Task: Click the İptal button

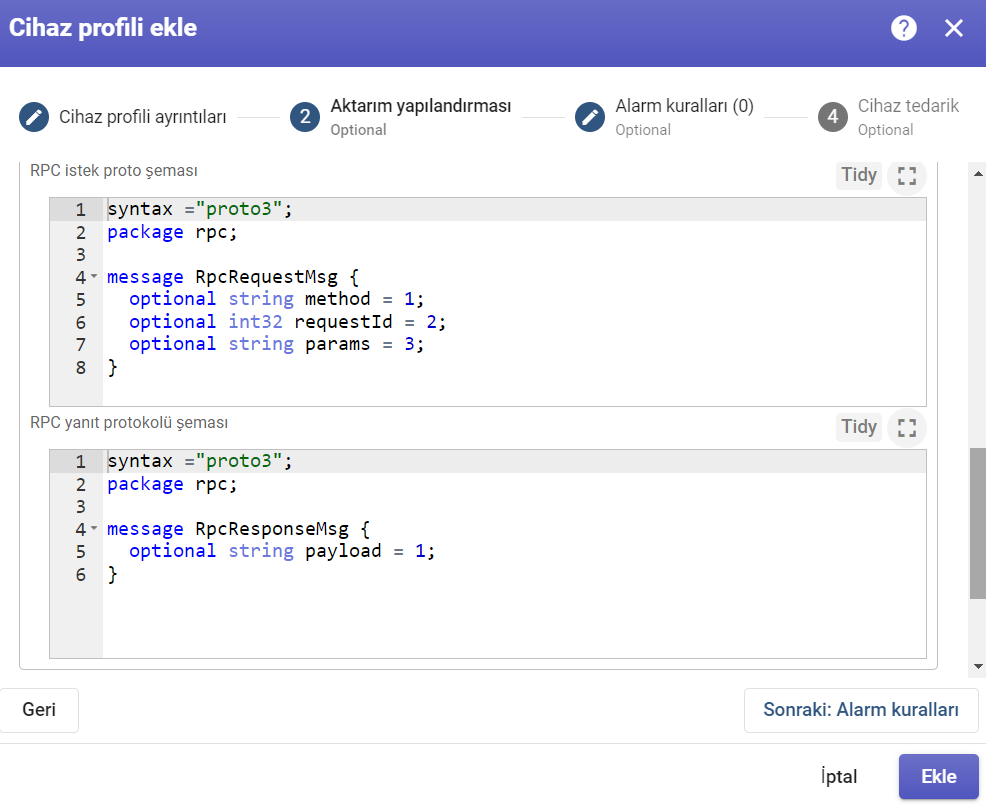Action: tap(839, 776)
